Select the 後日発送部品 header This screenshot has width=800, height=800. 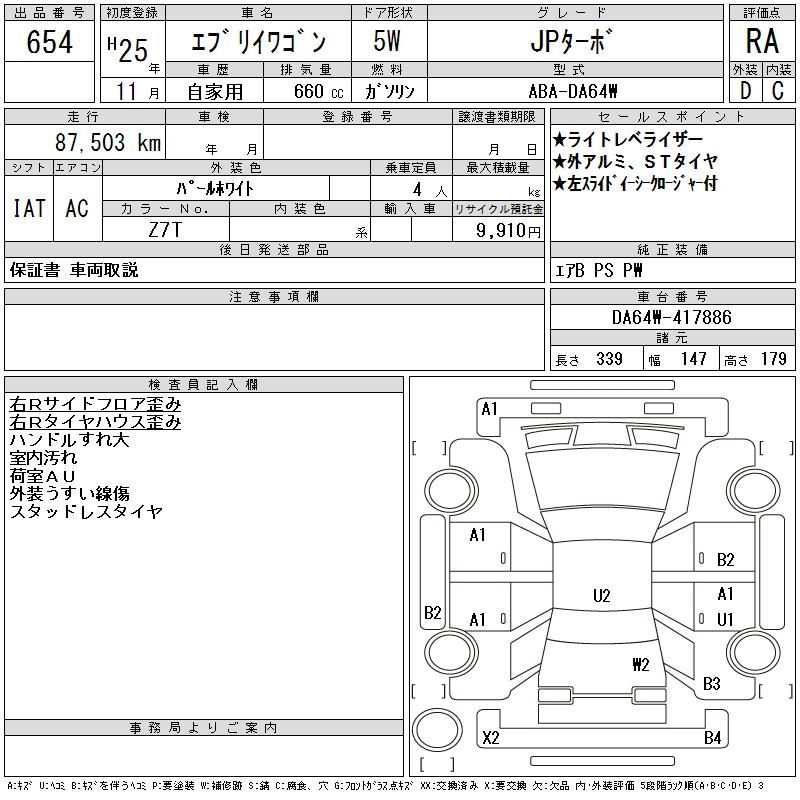point(274,249)
